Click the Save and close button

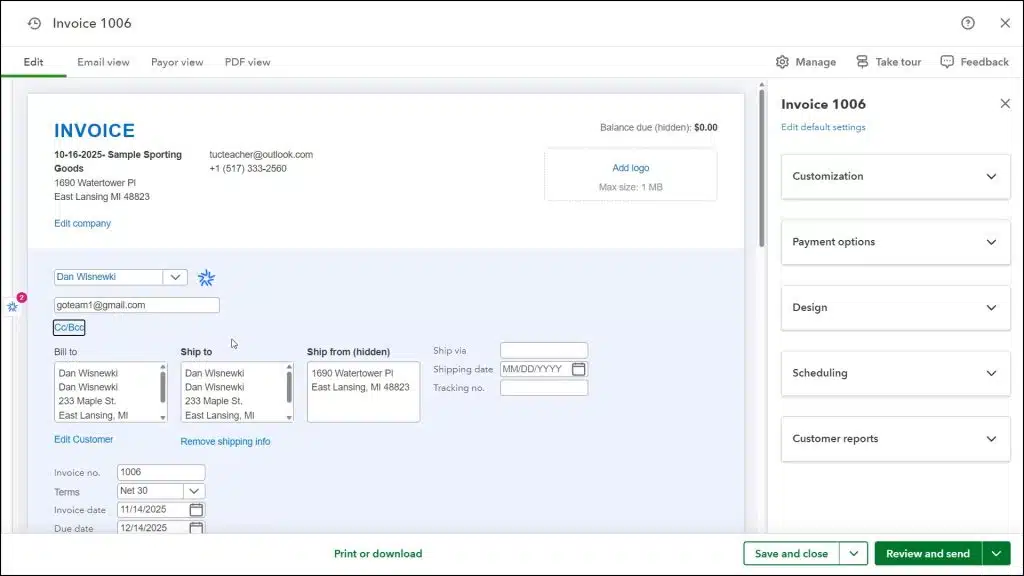coord(791,554)
